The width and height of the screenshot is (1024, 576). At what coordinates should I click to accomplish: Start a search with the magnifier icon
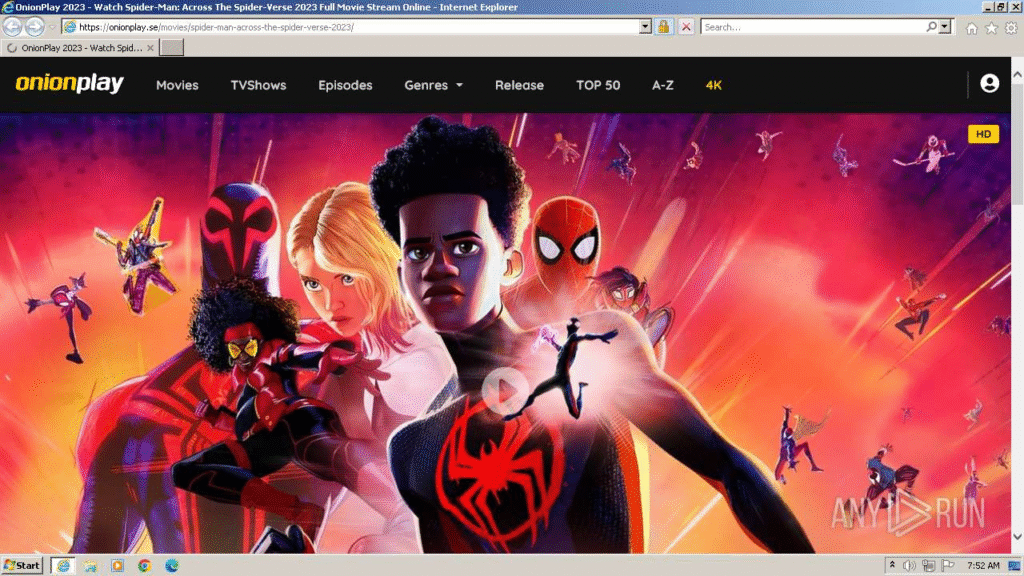click(x=931, y=27)
